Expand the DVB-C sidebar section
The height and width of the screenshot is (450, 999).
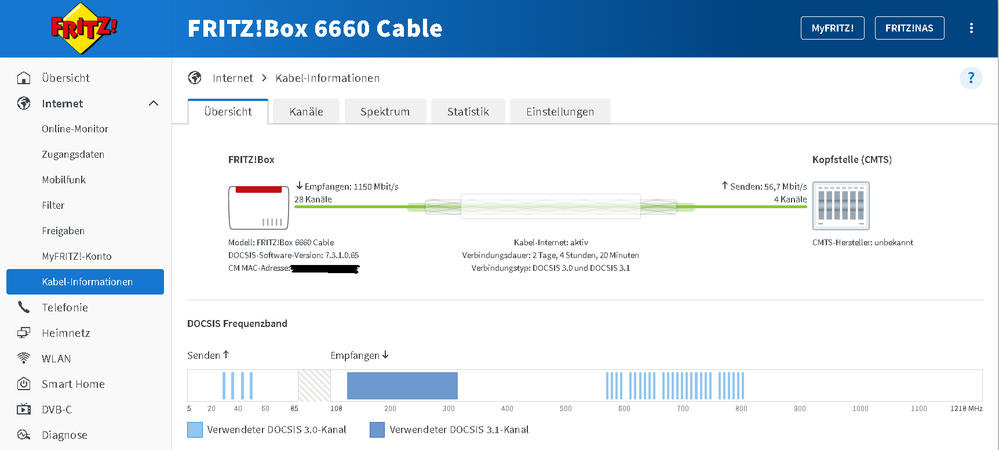(57, 409)
